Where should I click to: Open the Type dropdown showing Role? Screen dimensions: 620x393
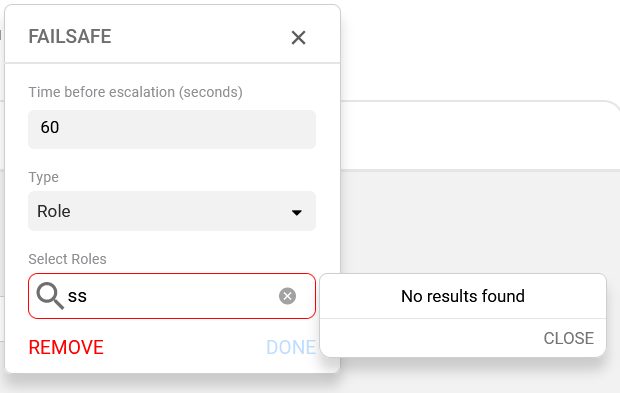172,211
